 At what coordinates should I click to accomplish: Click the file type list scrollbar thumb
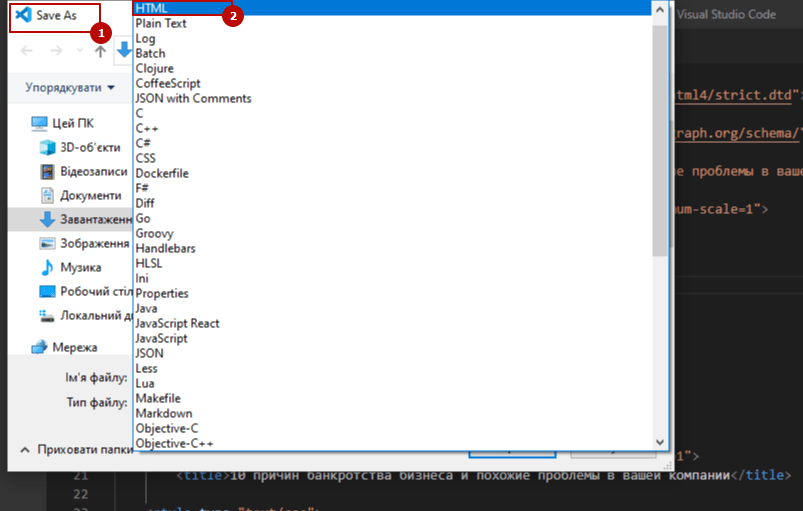pos(660,140)
